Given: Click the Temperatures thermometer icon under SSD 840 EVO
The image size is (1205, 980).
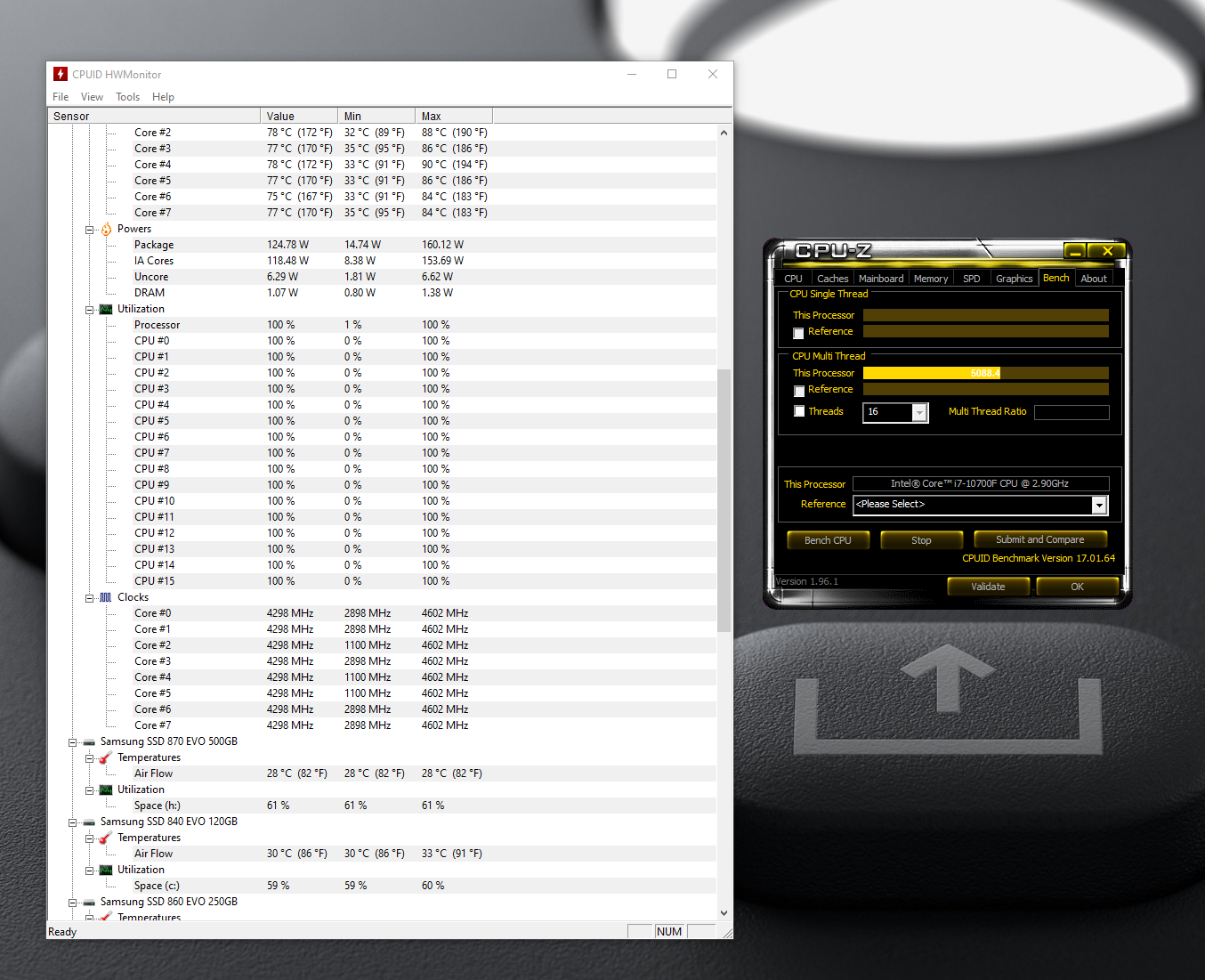Looking at the screenshot, I should pos(106,838).
